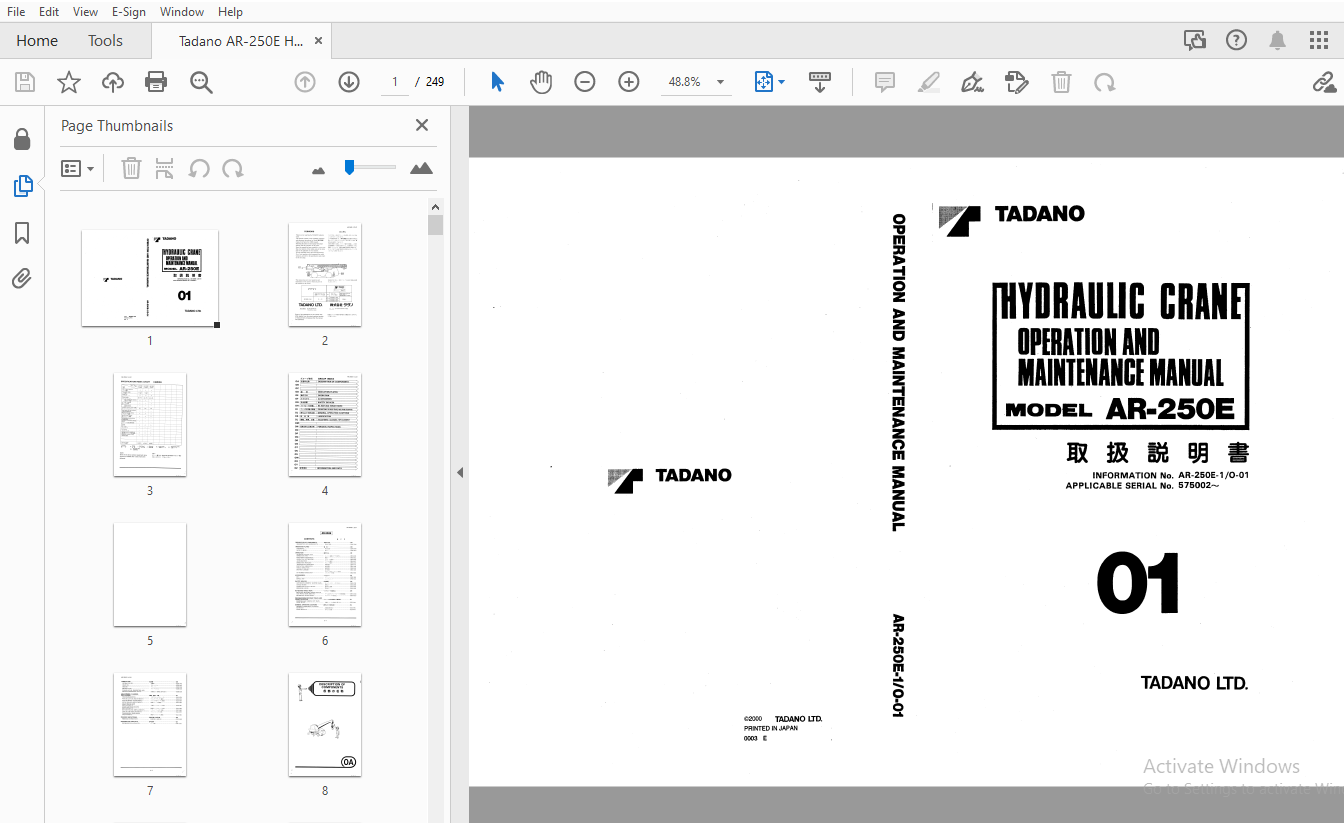Screen dimensions: 1344x823
Task: Open the Fill and Sign pen tool
Action: click(972, 82)
